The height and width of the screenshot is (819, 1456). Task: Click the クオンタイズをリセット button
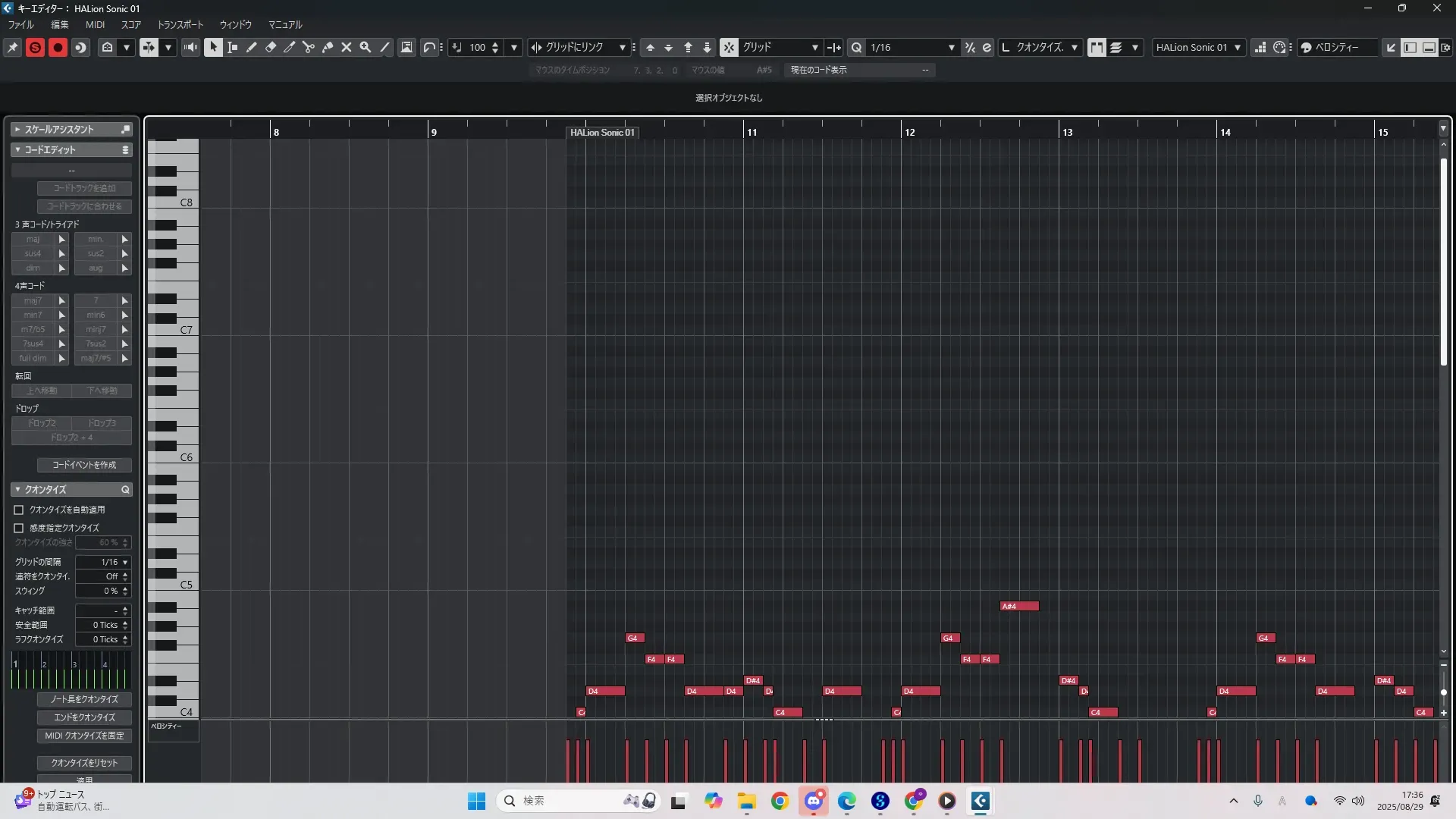coord(84,763)
